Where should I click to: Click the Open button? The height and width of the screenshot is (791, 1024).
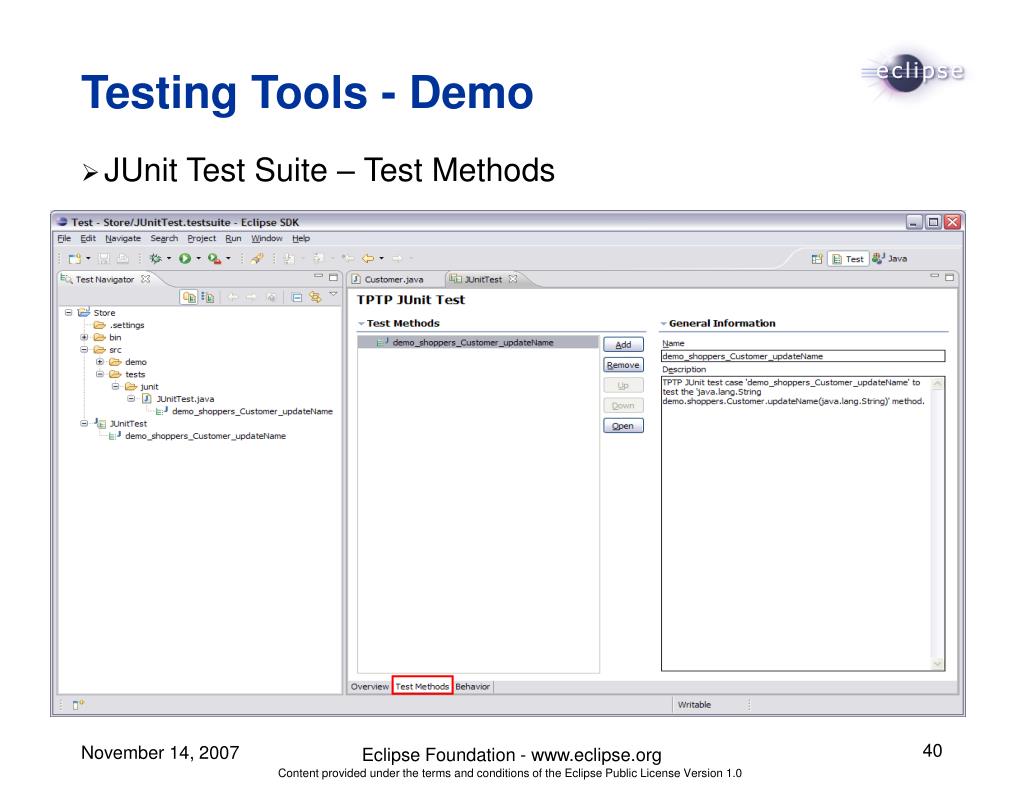pos(623,426)
